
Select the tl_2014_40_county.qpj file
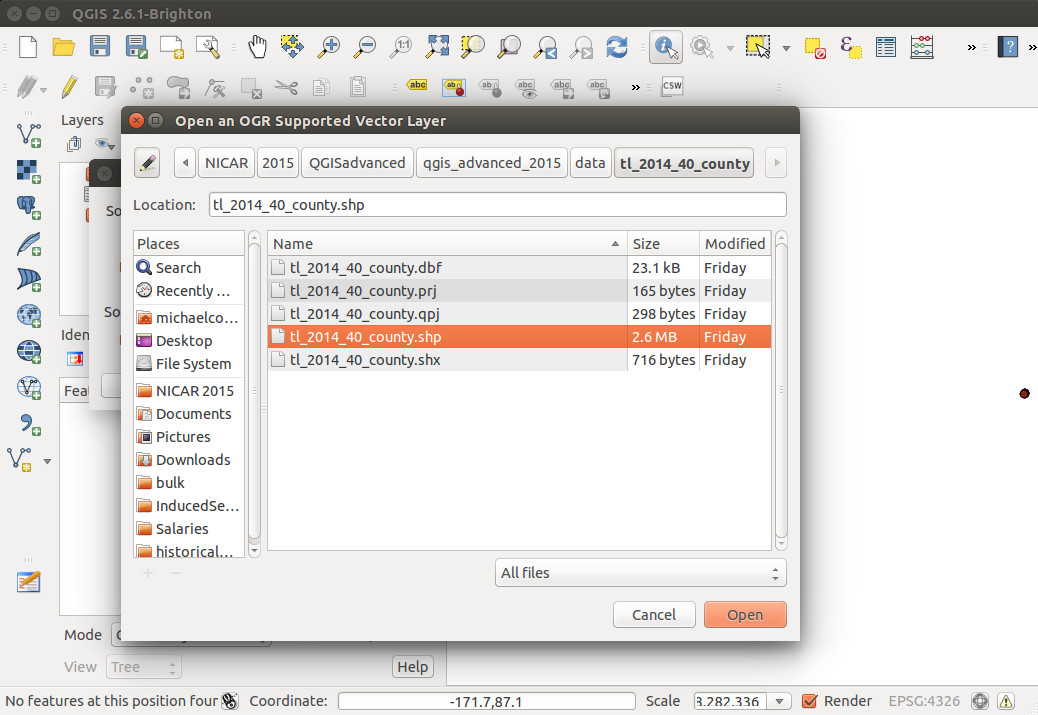[519, 314]
